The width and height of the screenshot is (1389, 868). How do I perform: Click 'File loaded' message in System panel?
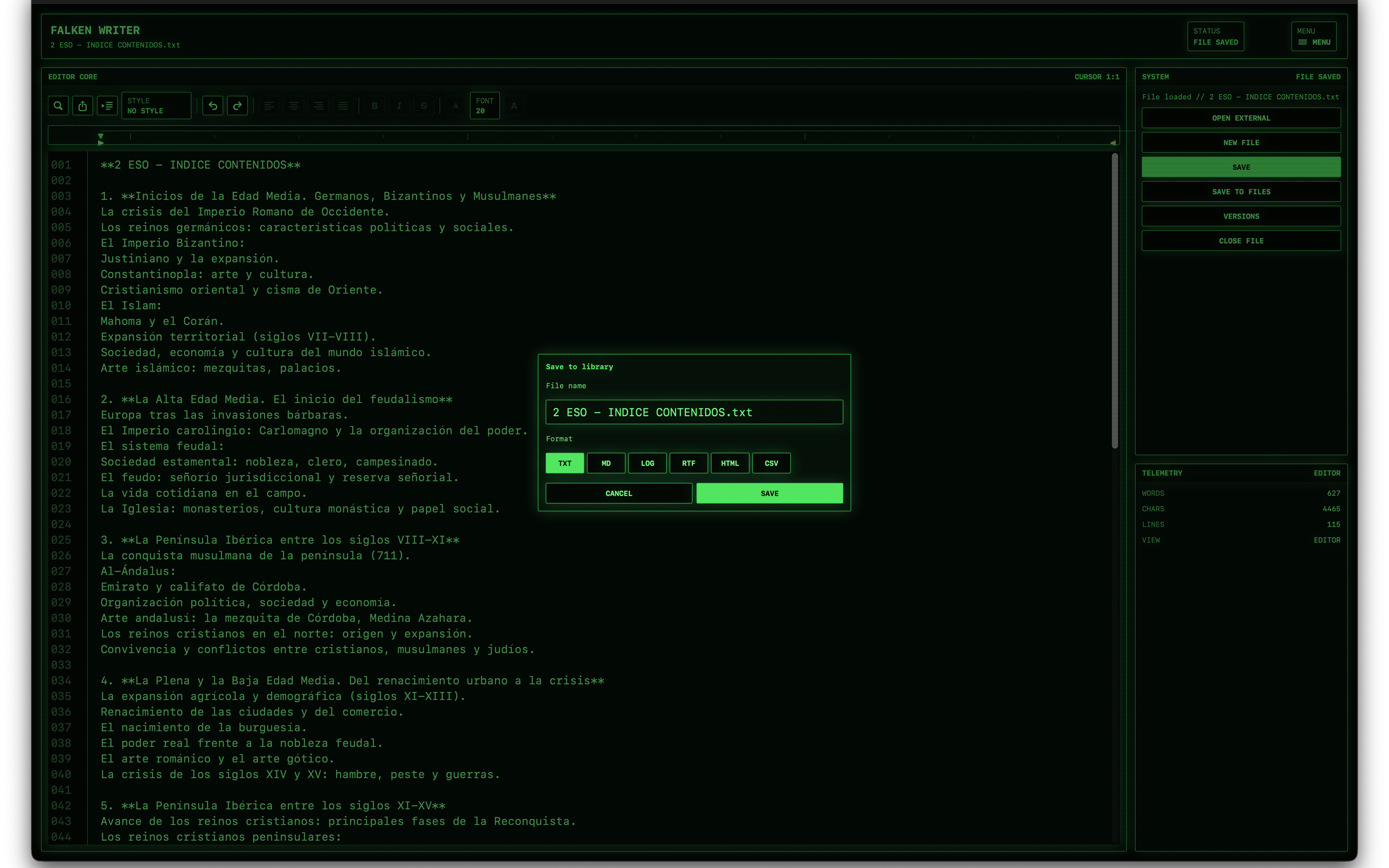1240,97
